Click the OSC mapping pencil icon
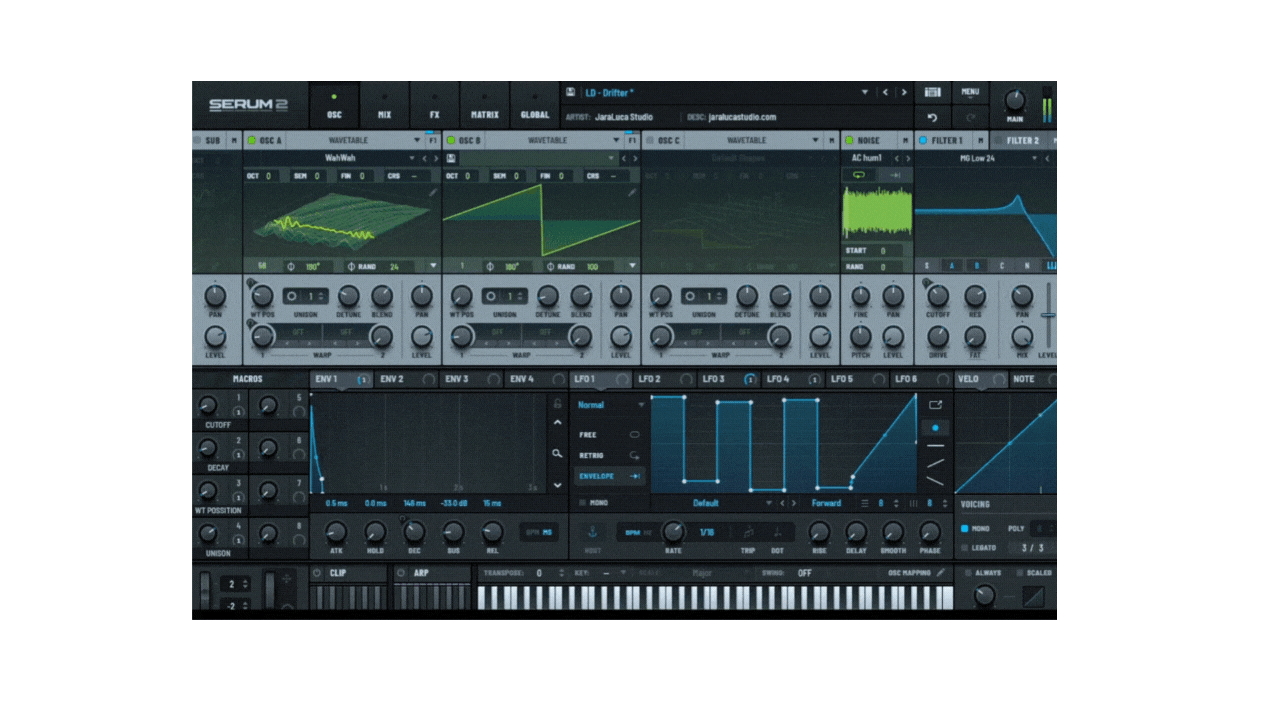The width and height of the screenshot is (1280, 720). [x=940, y=573]
